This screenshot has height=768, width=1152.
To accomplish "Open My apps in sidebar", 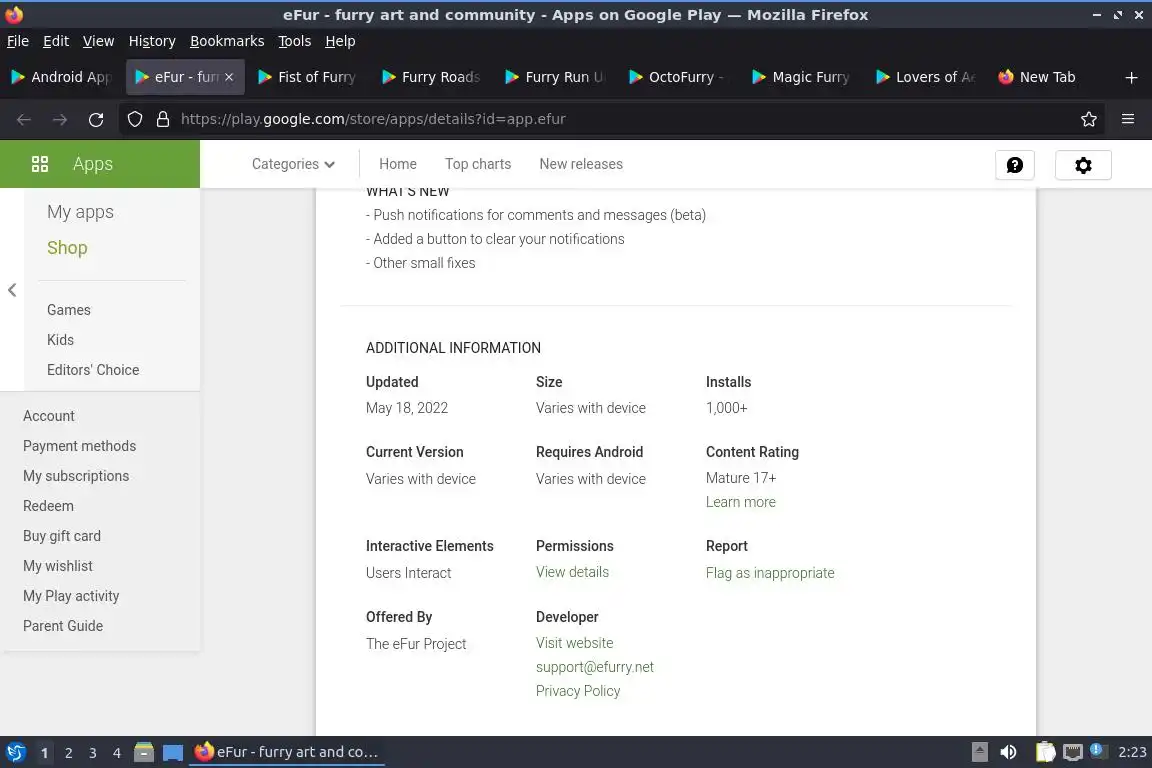I will [80, 212].
